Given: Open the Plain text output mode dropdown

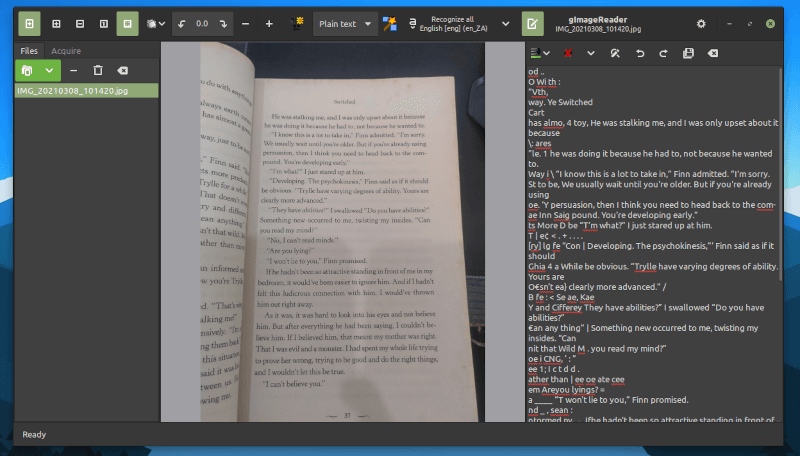Looking at the screenshot, I should coord(345,23).
